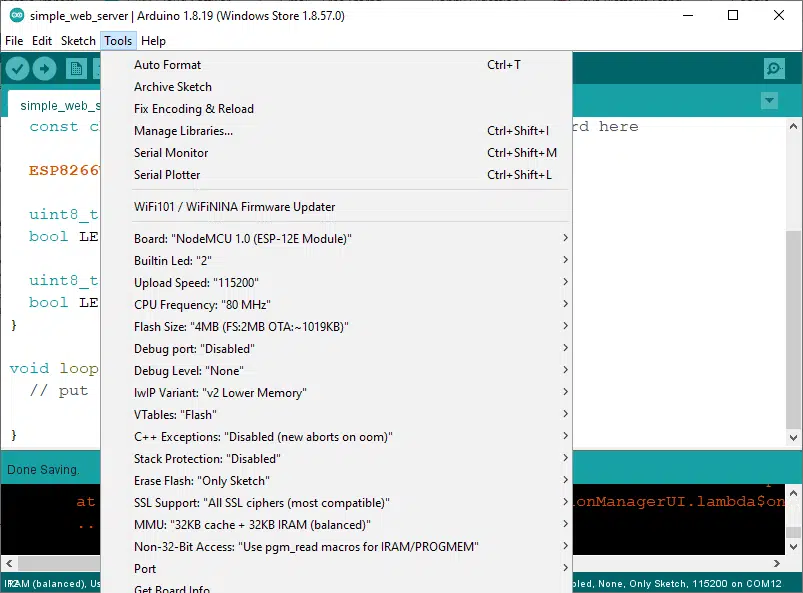
Task: Click the editor scroll down arrow
Action: click(793, 438)
